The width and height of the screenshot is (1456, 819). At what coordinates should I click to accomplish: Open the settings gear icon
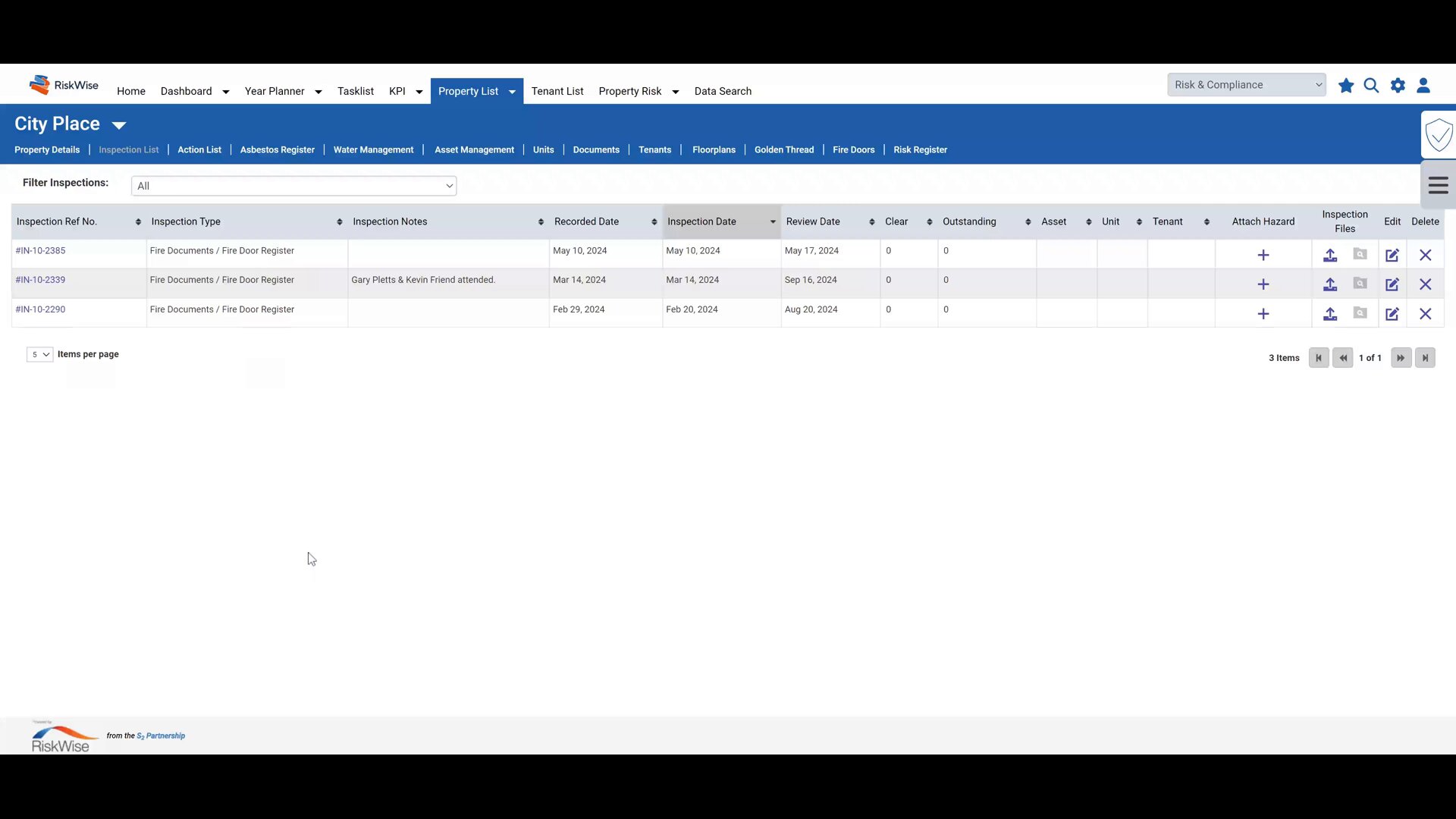point(1398,86)
